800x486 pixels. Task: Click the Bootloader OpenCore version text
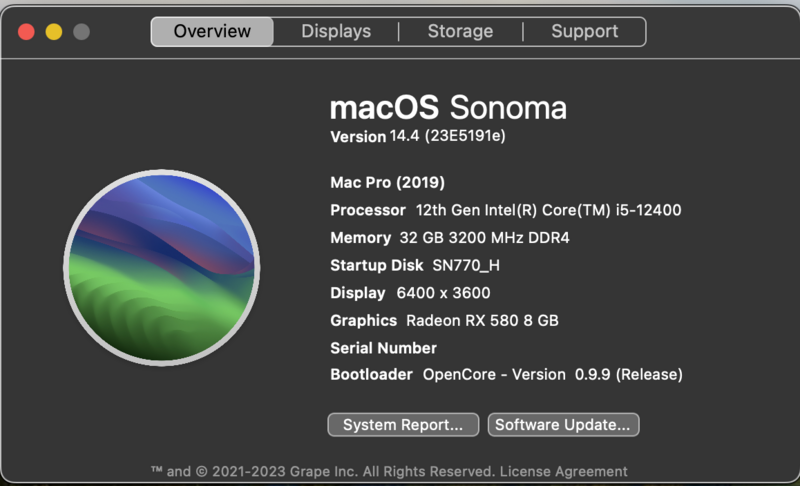click(552, 374)
